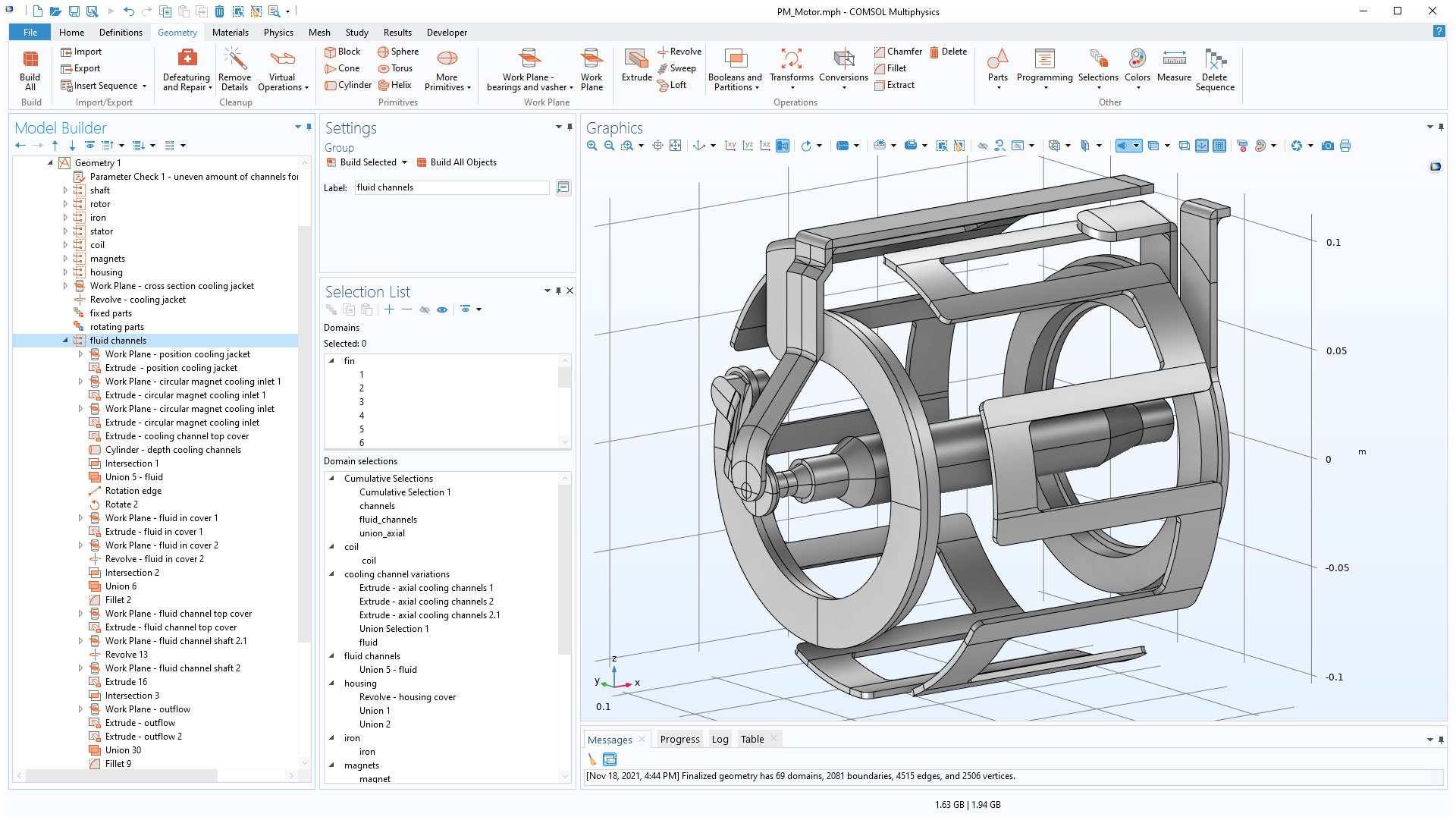
Task: Collapse the fluid channels group node
Action: pos(65,341)
